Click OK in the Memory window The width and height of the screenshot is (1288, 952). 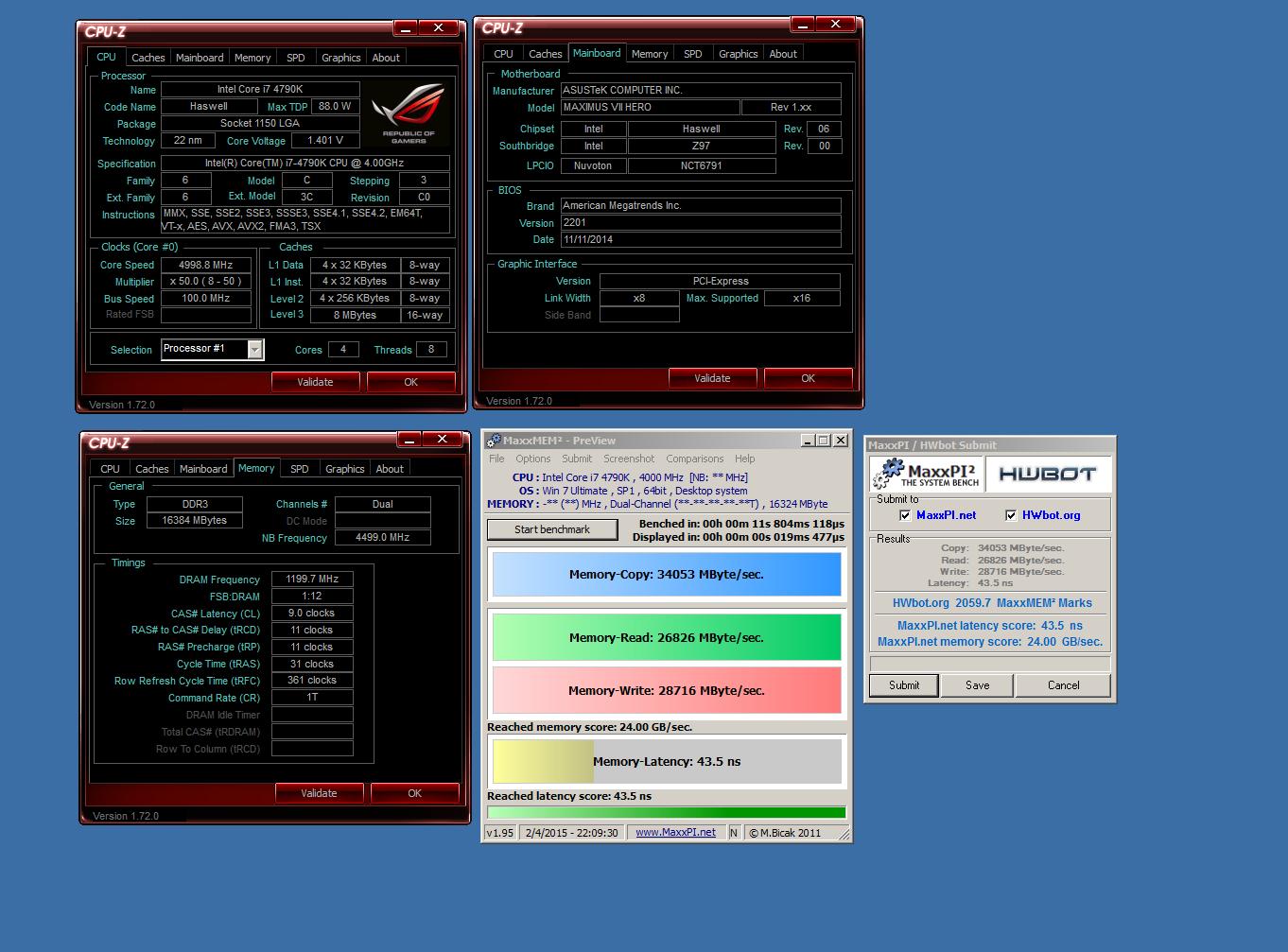click(415, 793)
